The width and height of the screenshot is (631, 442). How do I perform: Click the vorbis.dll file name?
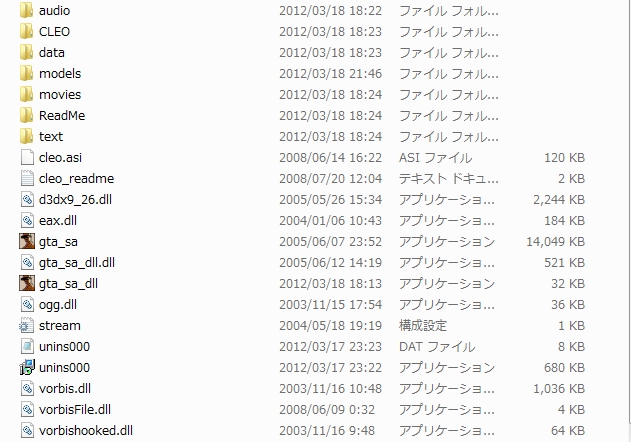(65, 388)
